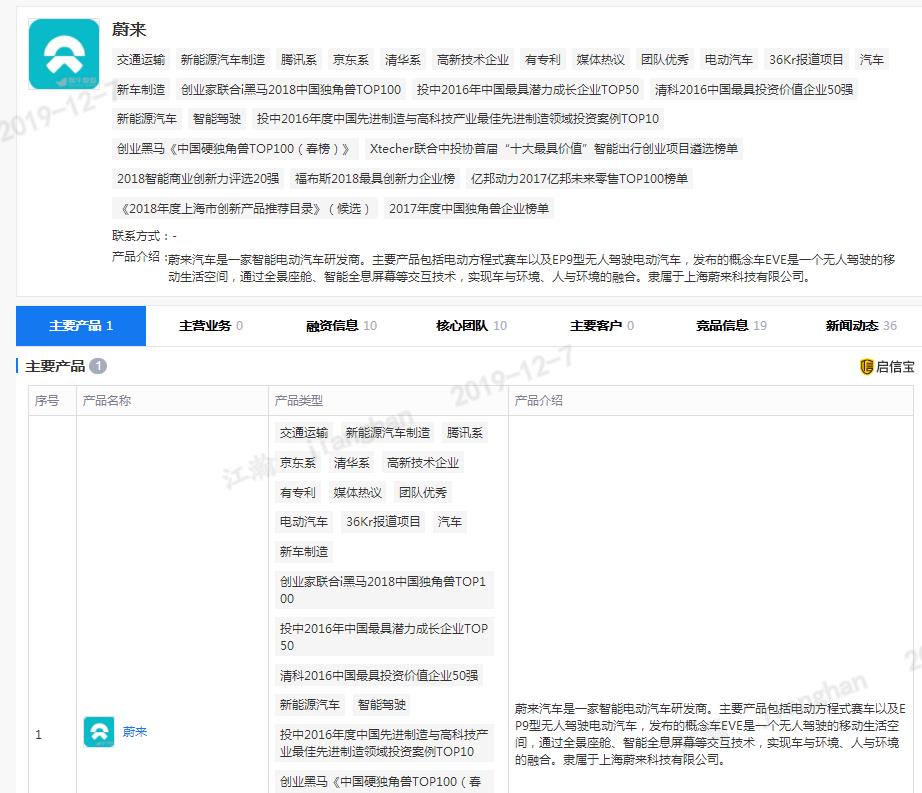This screenshot has width=922, height=793.
Task: Click the 团队优秀 header tag
Action: [665, 59]
